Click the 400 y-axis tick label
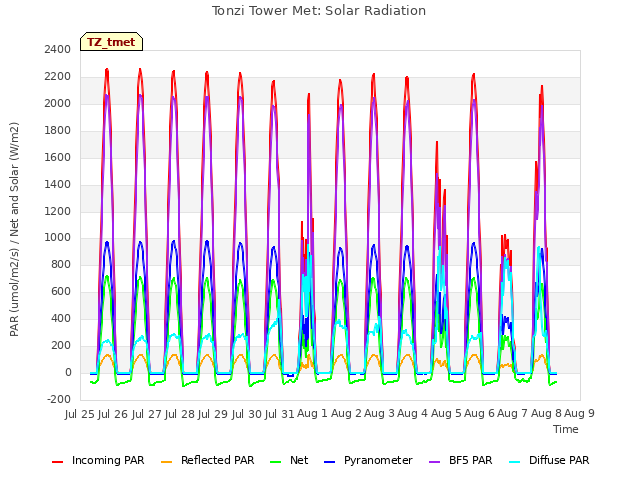This screenshot has height=480, width=640. click(x=61, y=318)
